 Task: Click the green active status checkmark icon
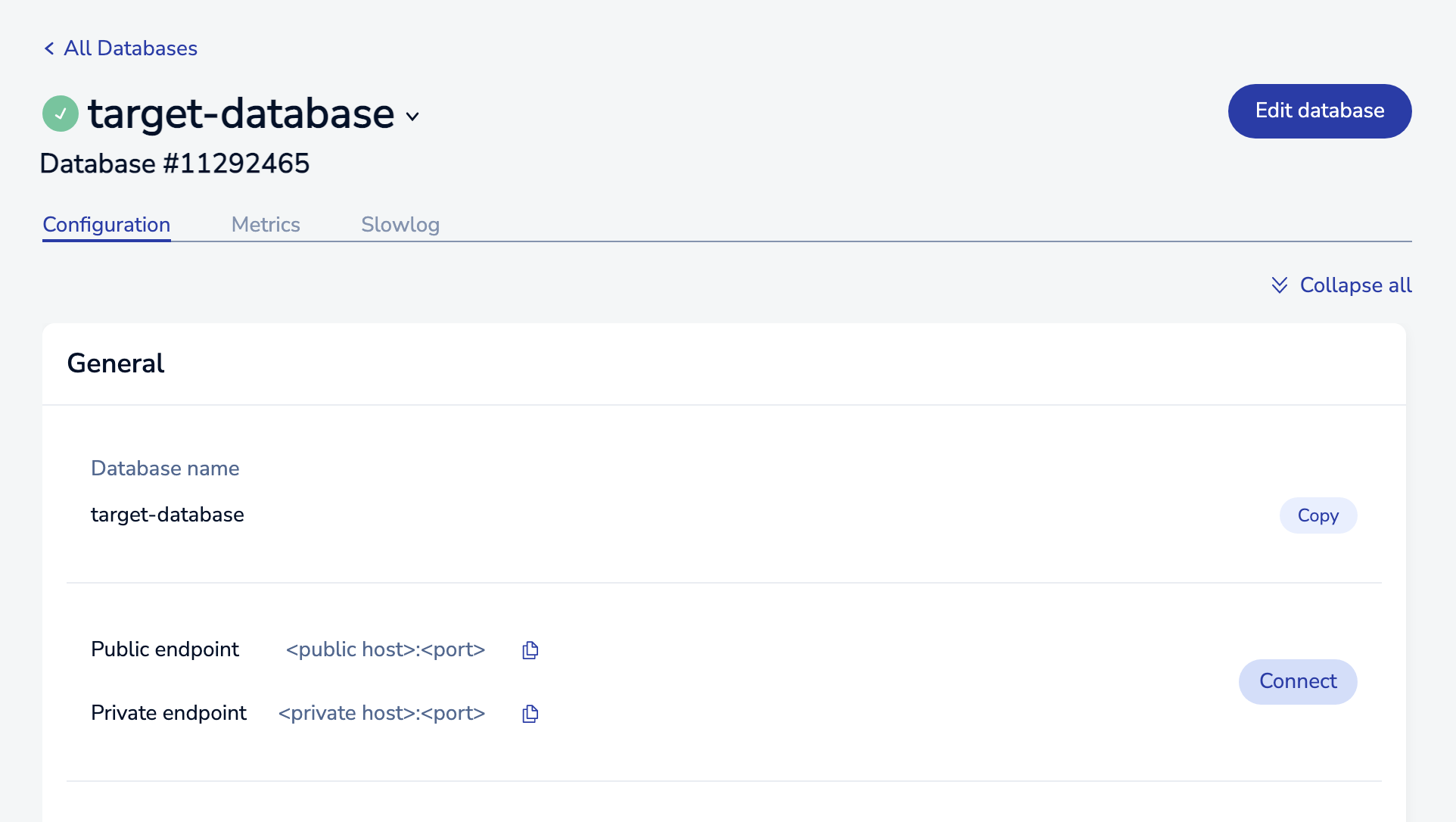click(x=61, y=114)
